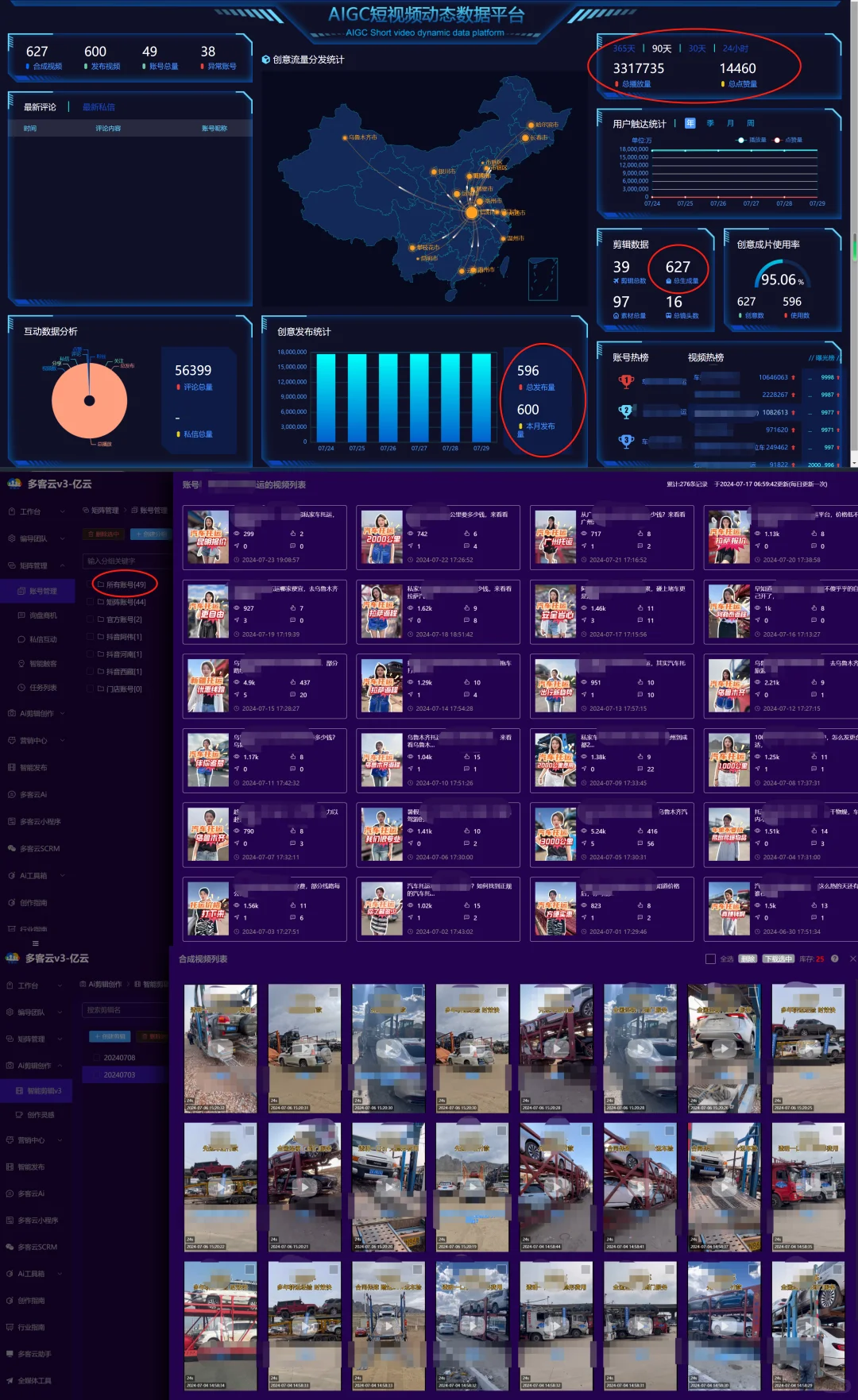Click 多客云SCRM WeChat icon in account page sidebar
Screen dimensions: 858x1400
(x=11, y=848)
